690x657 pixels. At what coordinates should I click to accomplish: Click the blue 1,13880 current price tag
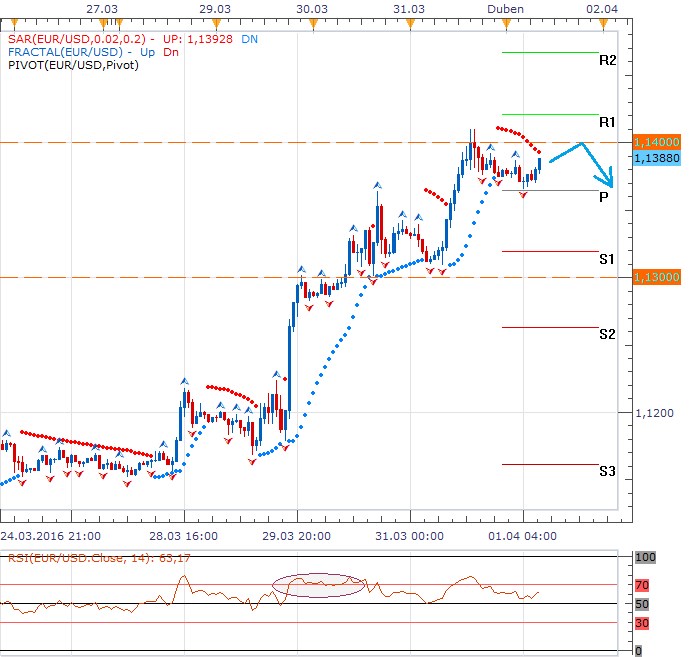658,158
